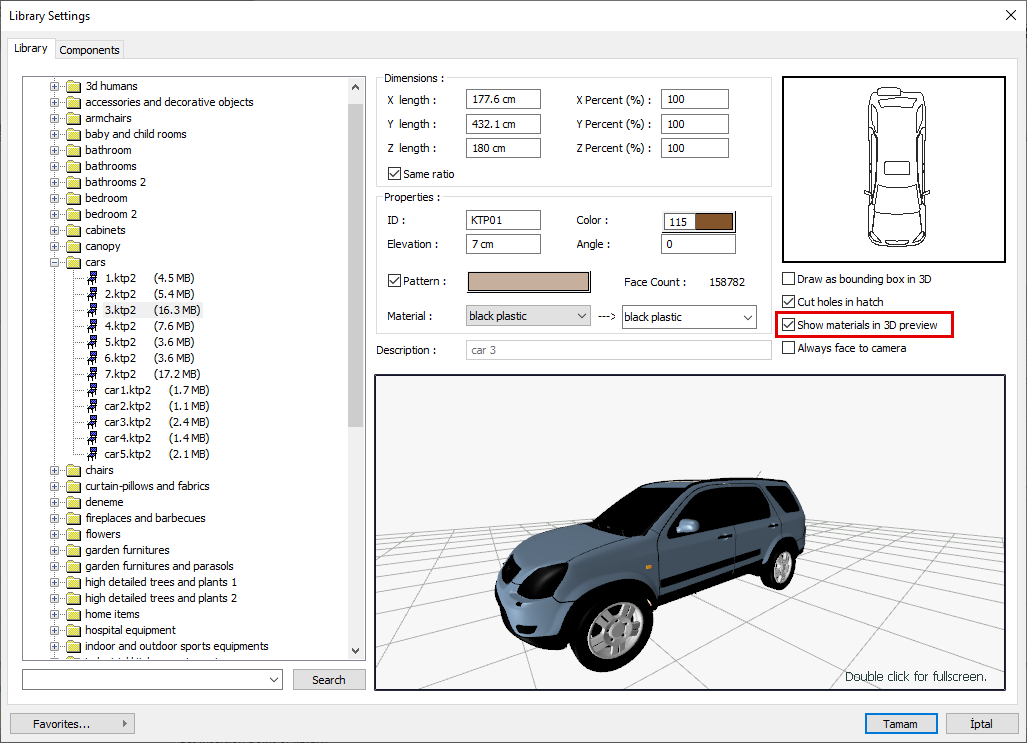
Task: Click the car1.ktp2 model icon
Action: [93, 390]
